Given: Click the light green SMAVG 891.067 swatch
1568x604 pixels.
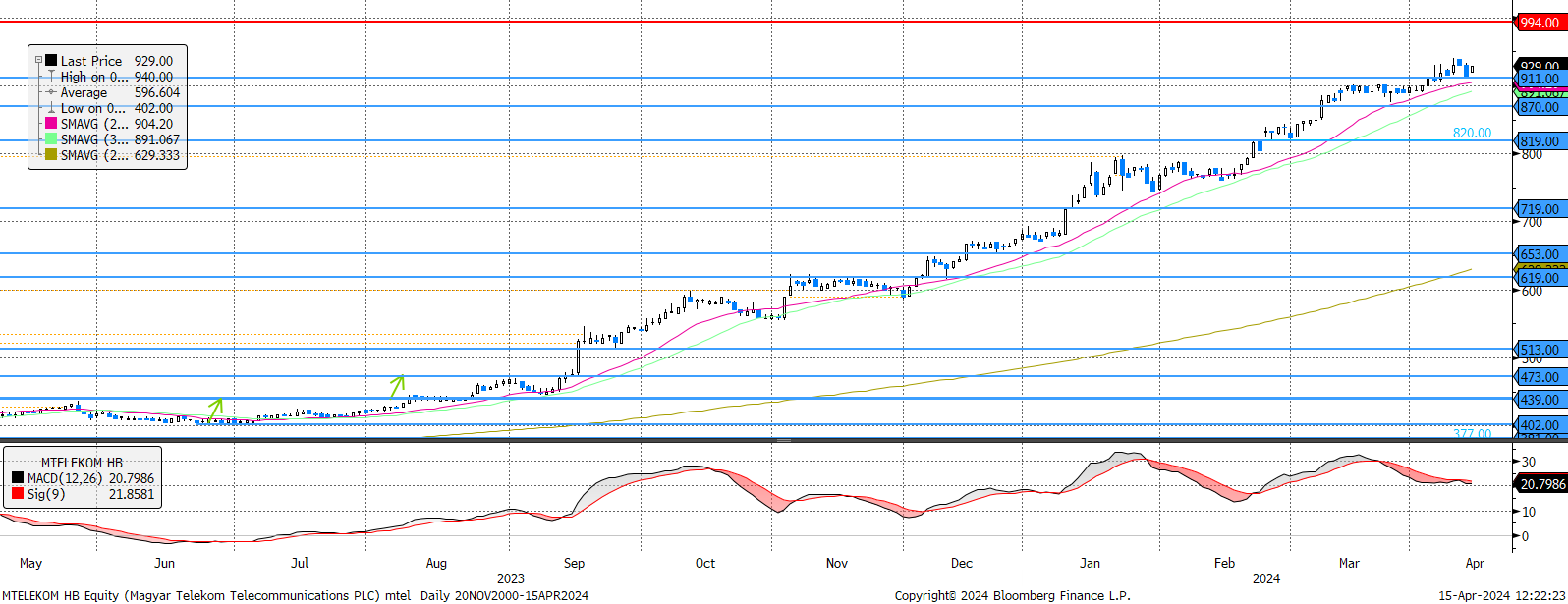Looking at the screenshot, I should click(51, 139).
